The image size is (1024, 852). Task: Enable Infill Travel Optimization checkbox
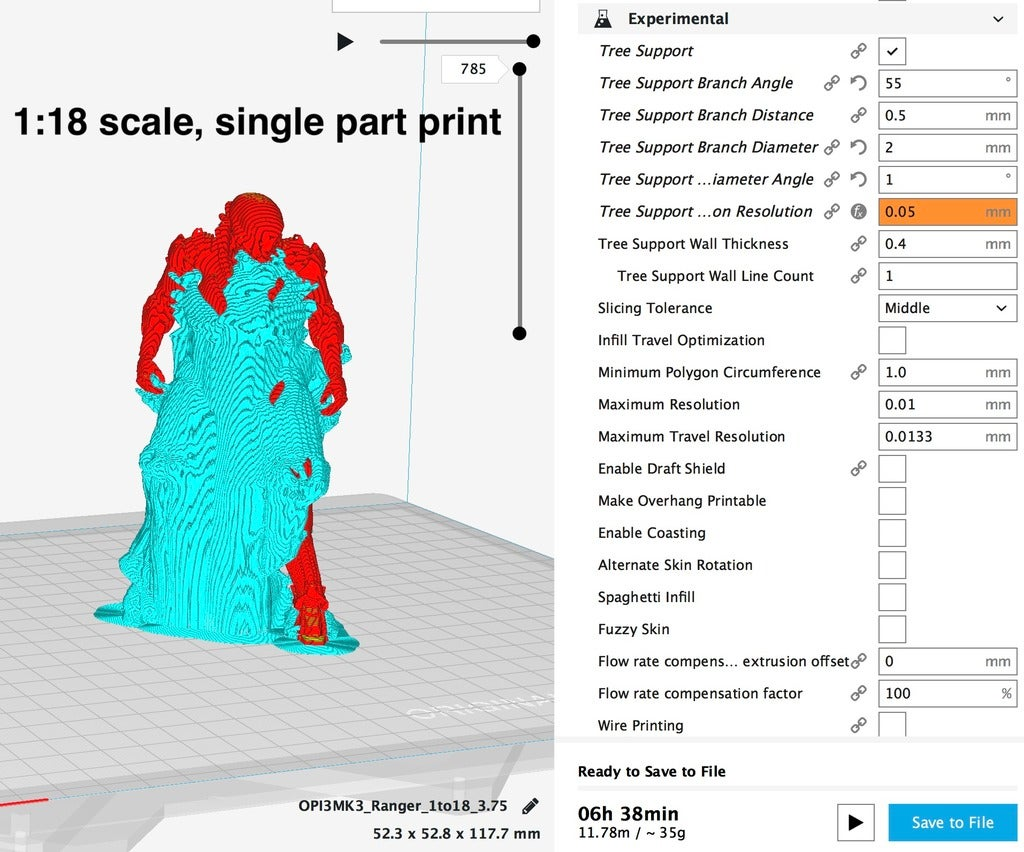coord(892,340)
